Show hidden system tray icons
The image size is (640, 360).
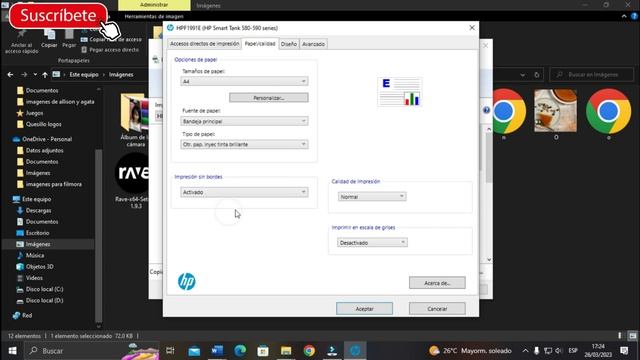[x=525, y=351]
